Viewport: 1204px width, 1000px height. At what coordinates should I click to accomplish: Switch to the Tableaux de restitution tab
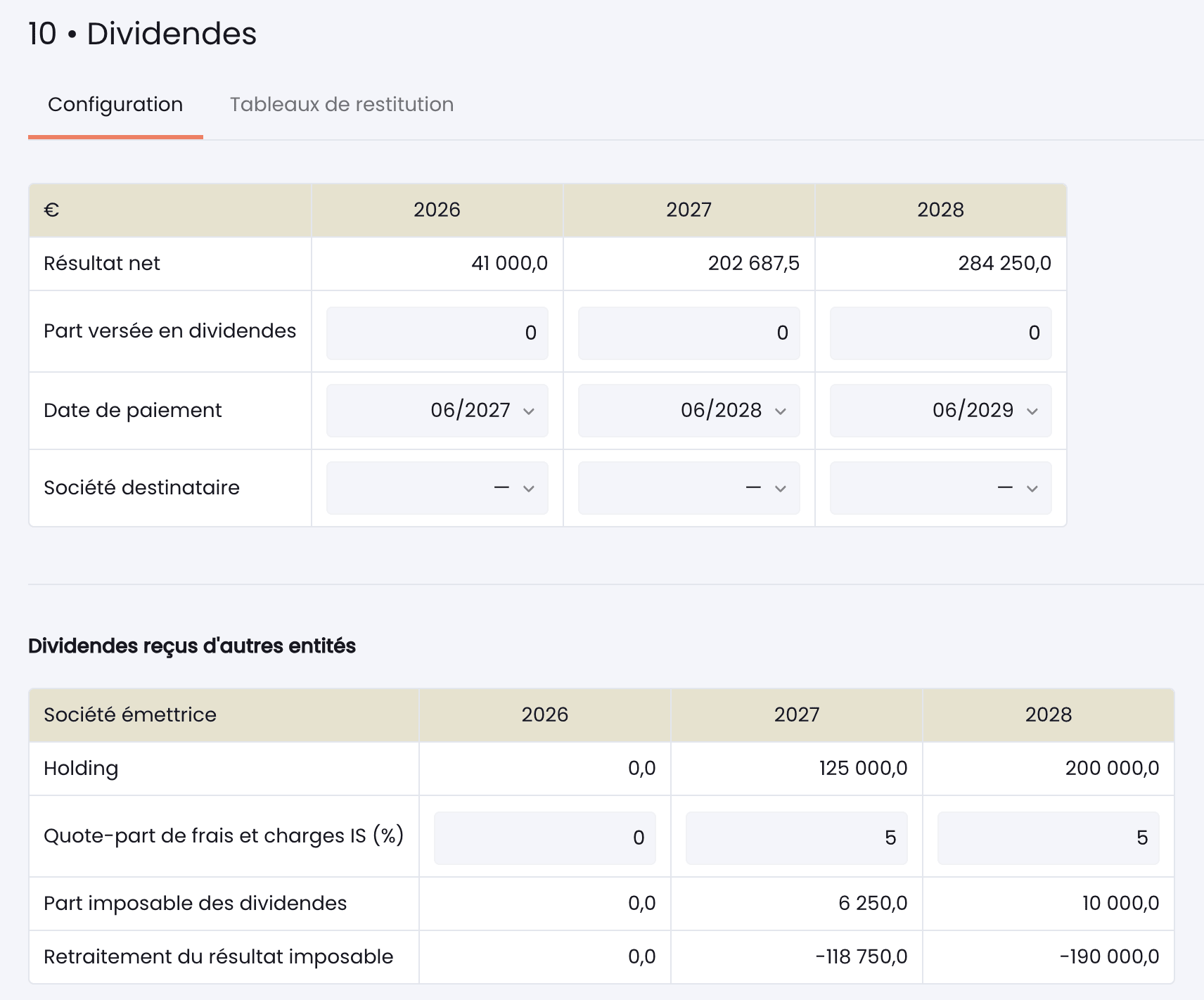tap(341, 104)
